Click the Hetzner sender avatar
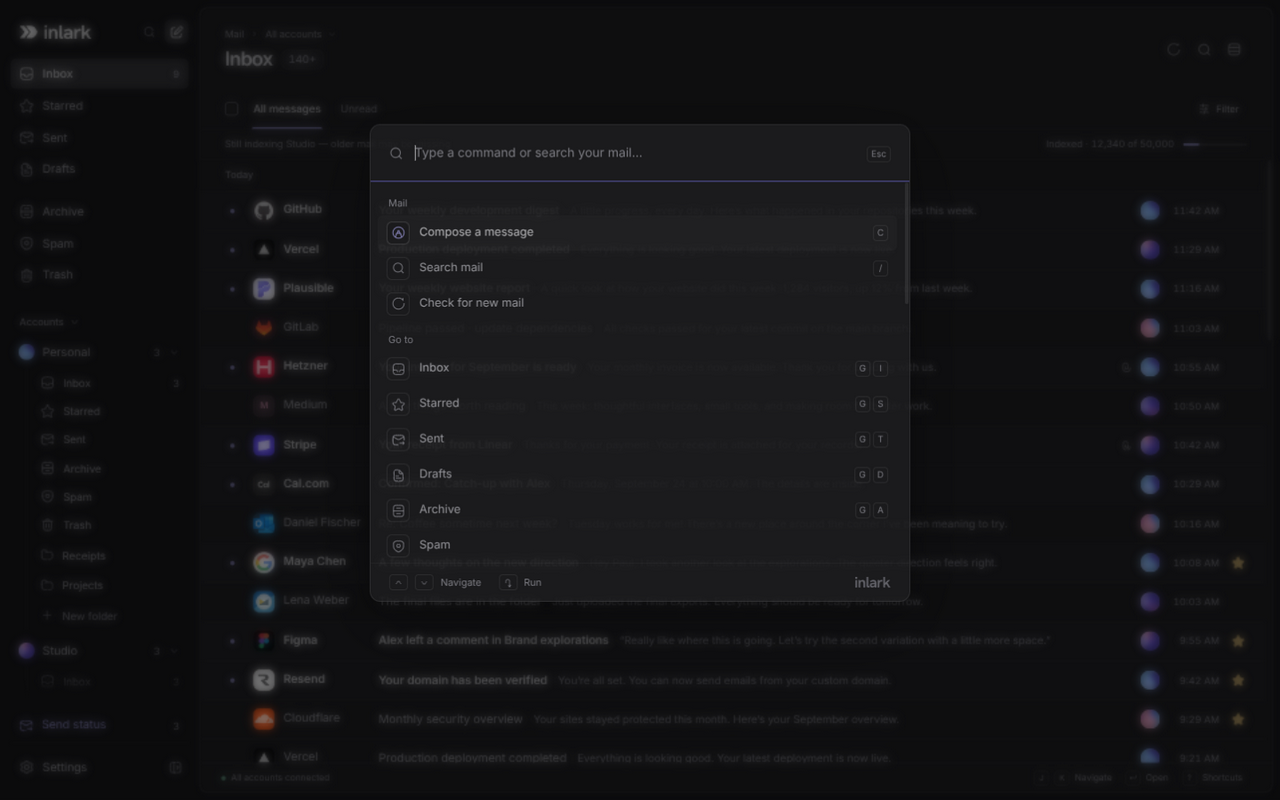 (263, 367)
